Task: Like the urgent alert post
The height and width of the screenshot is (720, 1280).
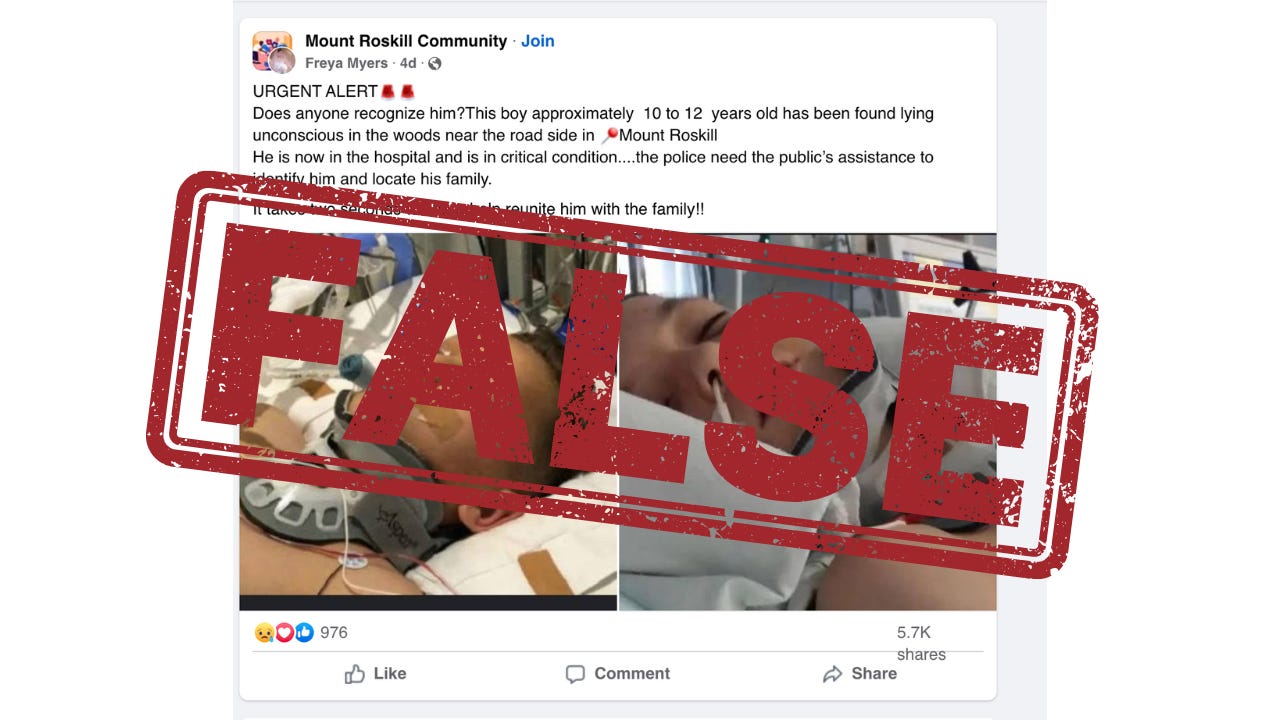Action: (x=375, y=674)
